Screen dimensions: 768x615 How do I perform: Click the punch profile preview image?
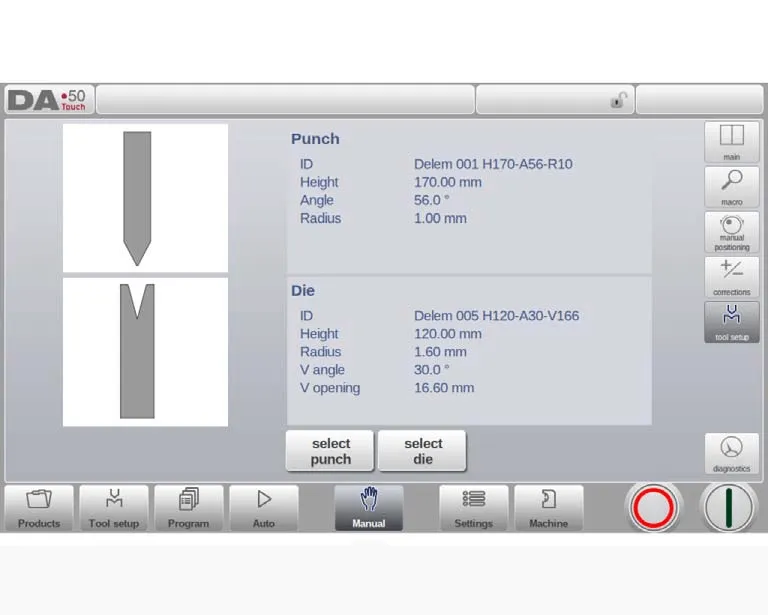pyautogui.click(x=145, y=198)
